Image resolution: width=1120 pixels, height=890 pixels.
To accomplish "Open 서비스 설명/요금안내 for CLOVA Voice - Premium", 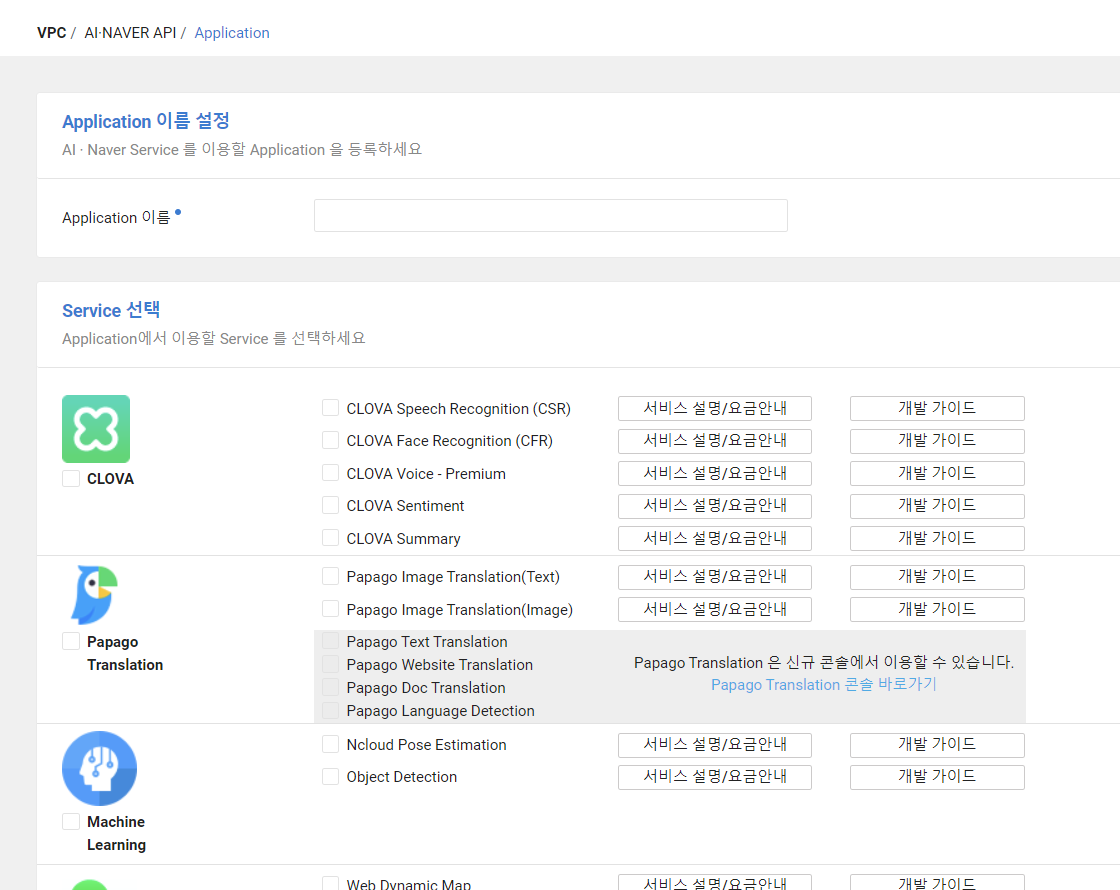I will click(x=715, y=474).
